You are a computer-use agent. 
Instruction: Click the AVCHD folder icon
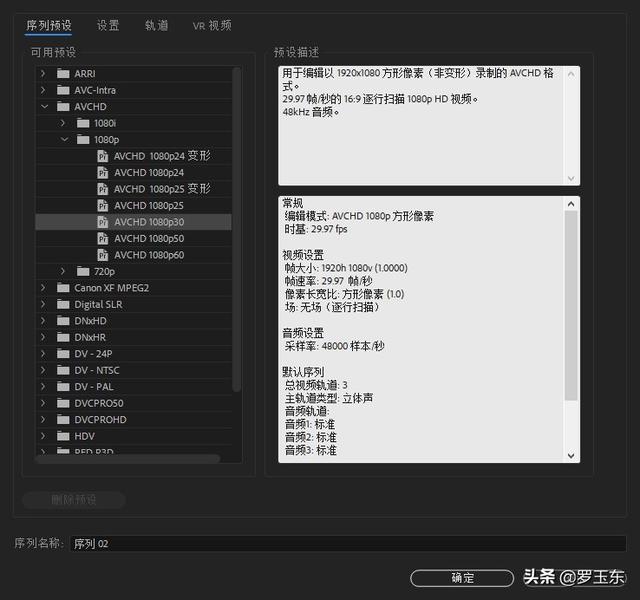pos(63,107)
